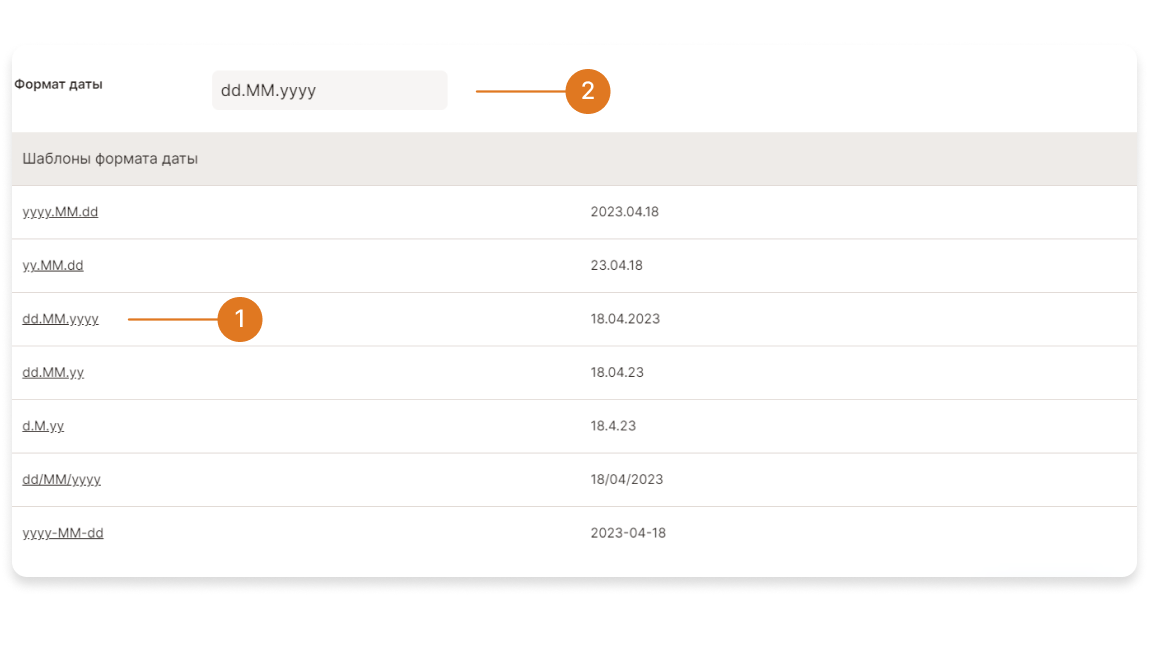
Task: Click the example value 18.4.23
Action: (x=613, y=426)
